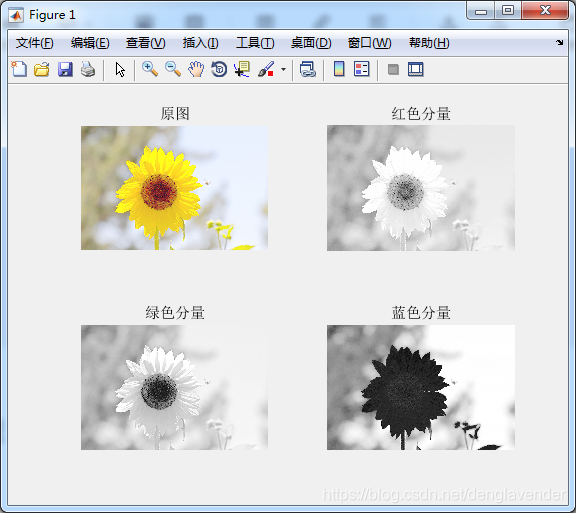Close the Figure 1 window
This screenshot has height=513, width=576.
(x=545, y=11)
